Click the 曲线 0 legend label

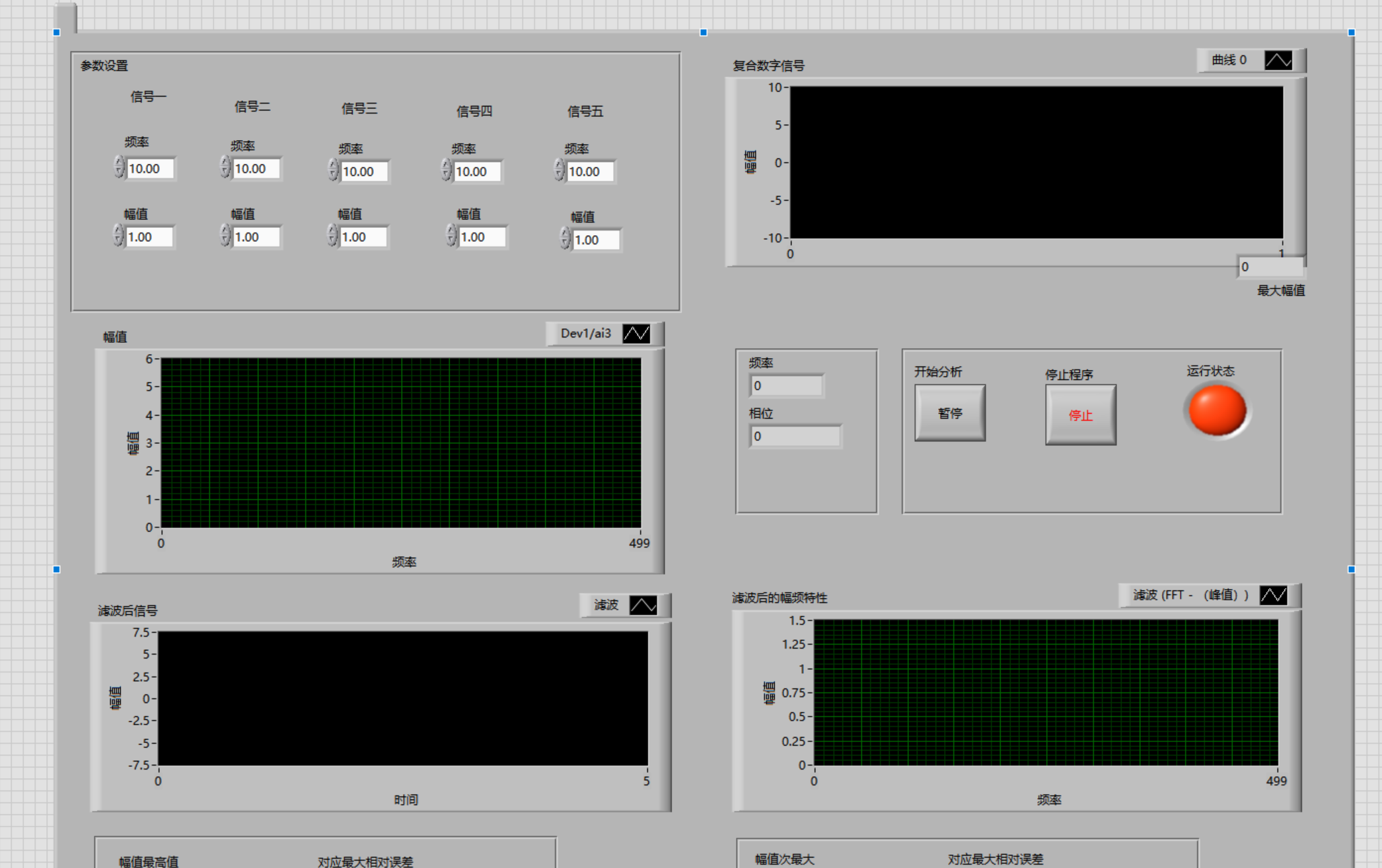1229,61
